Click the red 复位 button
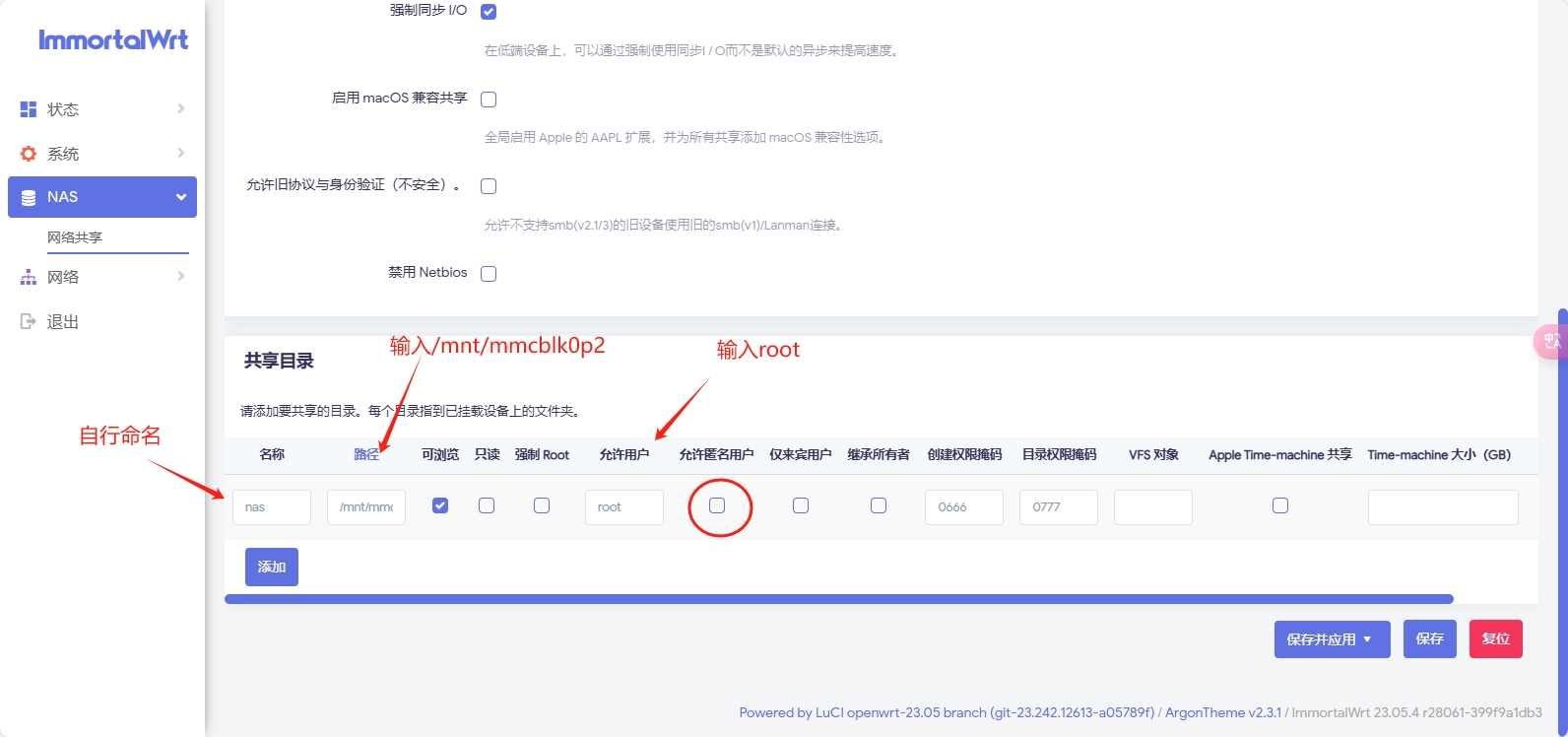The height and width of the screenshot is (737, 1568). click(x=1496, y=638)
